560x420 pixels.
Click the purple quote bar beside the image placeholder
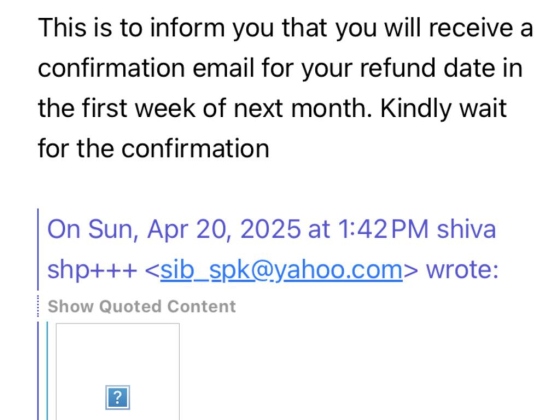[x=38, y=371]
